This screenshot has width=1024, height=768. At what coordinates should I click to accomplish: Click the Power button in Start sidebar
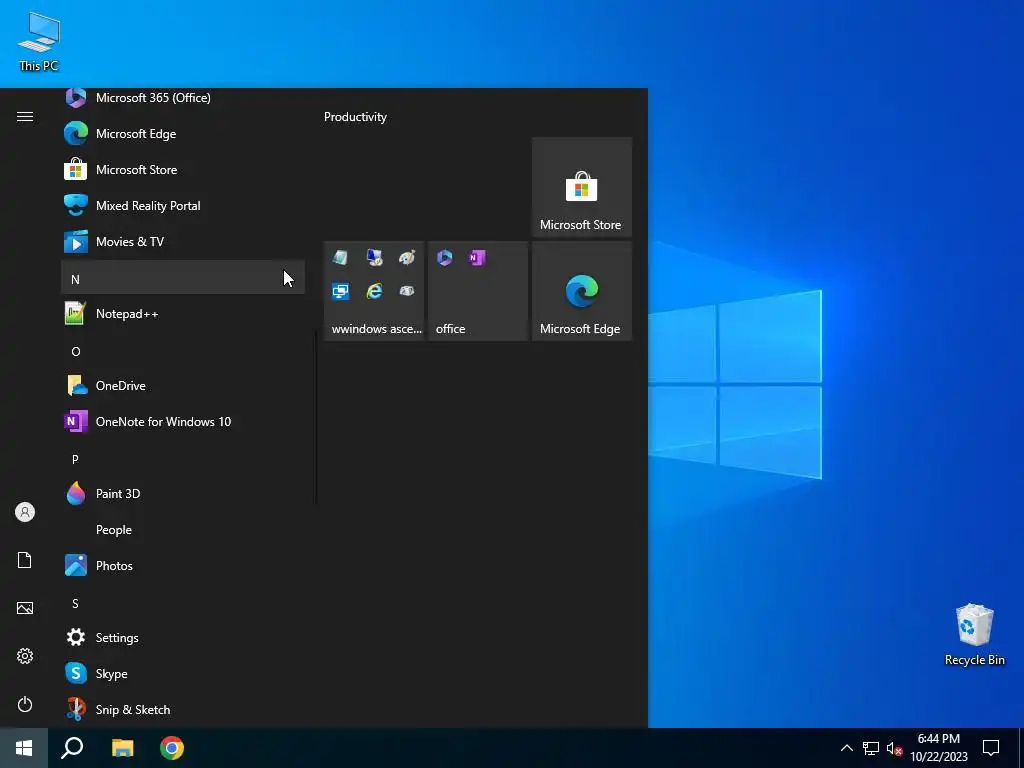[x=25, y=704]
